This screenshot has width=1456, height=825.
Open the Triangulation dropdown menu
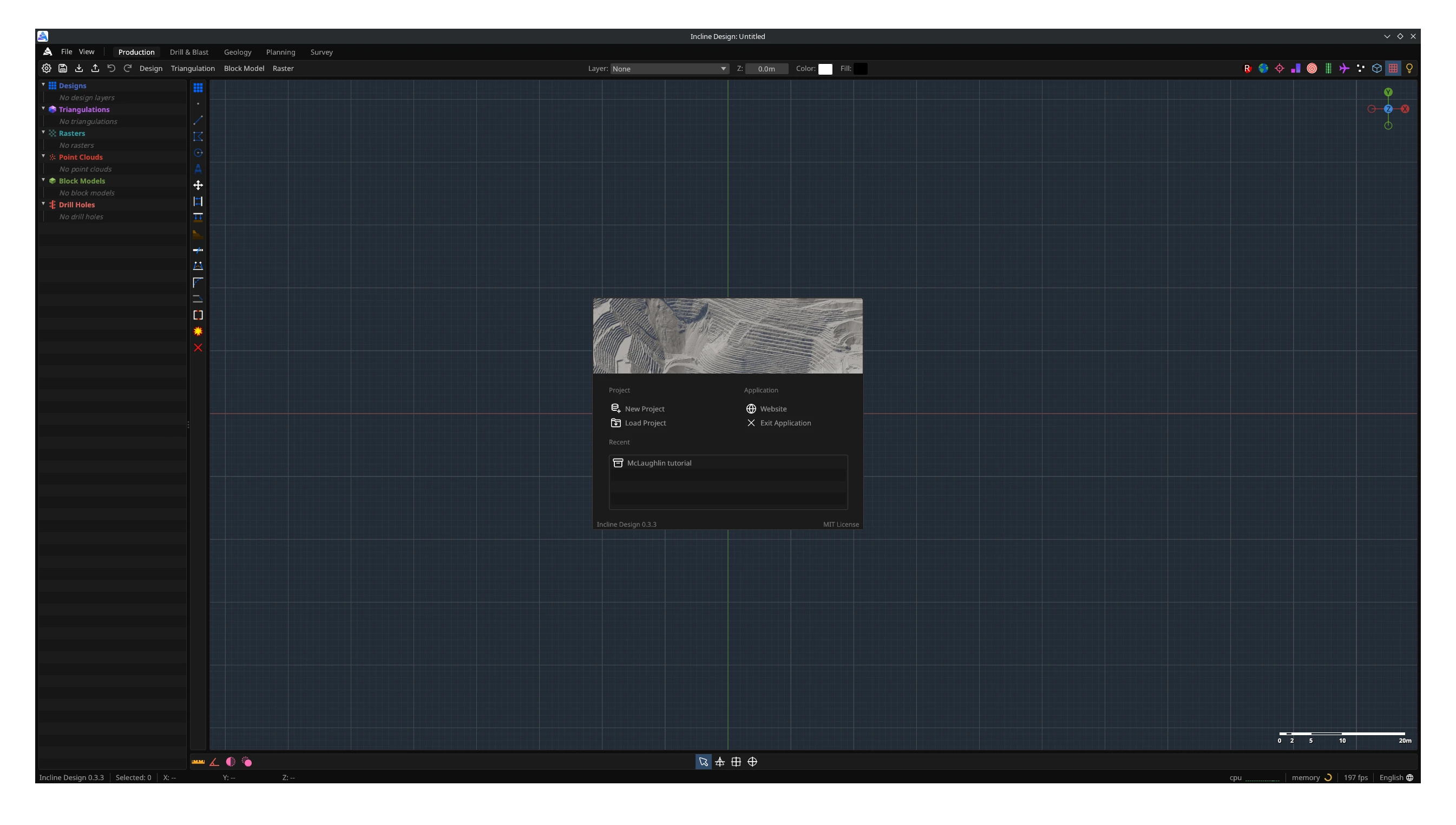click(x=193, y=69)
